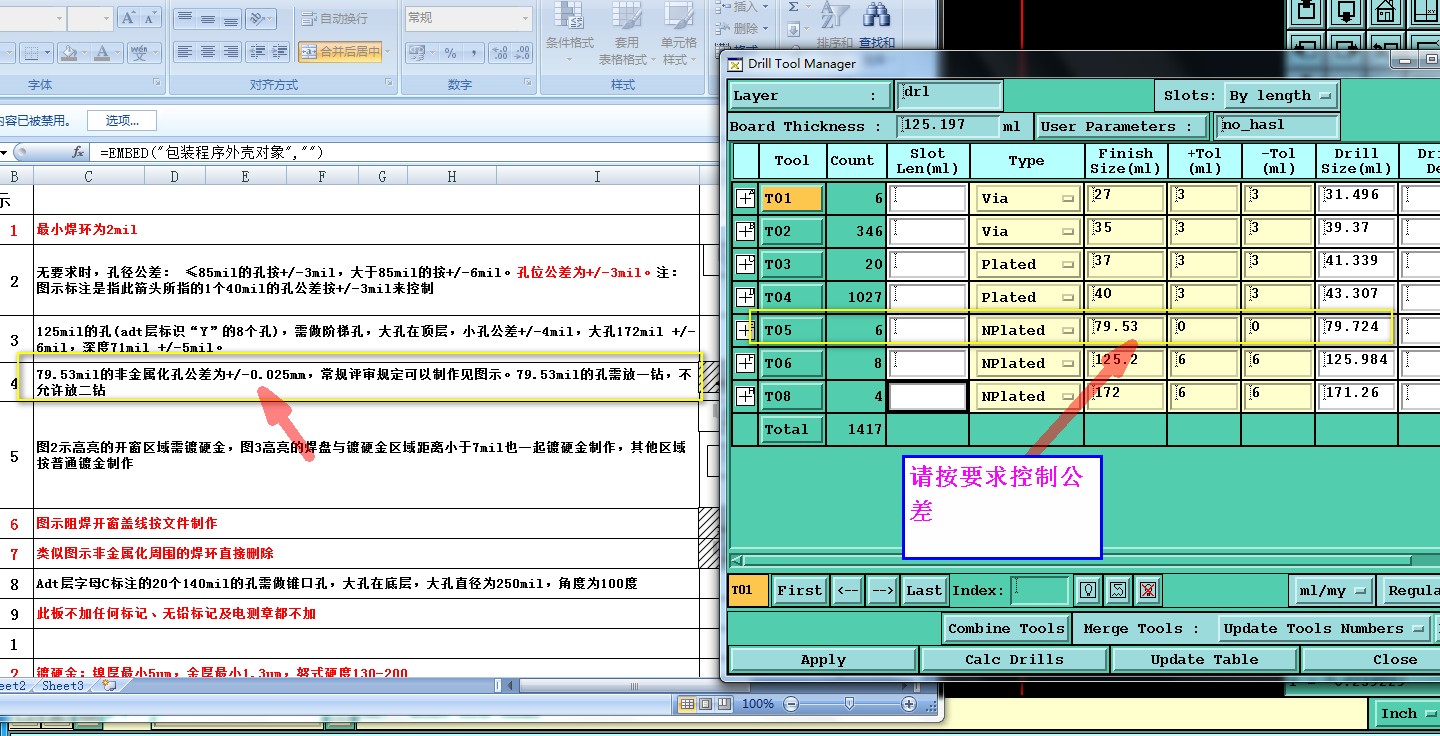Open the ml/my units dropdown
Image resolution: width=1440 pixels, height=736 pixels.
(1331, 590)
